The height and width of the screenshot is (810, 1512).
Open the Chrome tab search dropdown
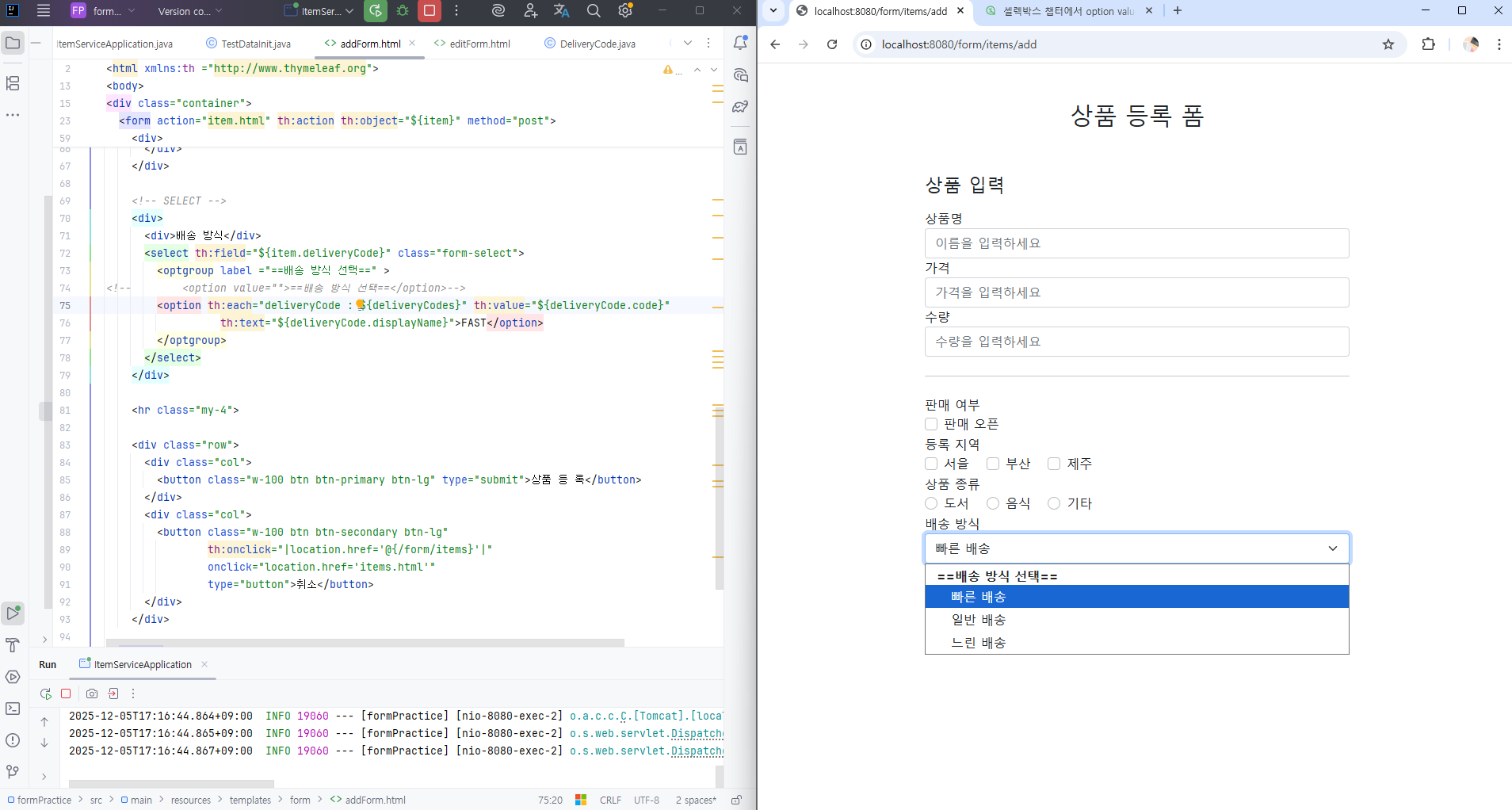(x=773, y=11)
